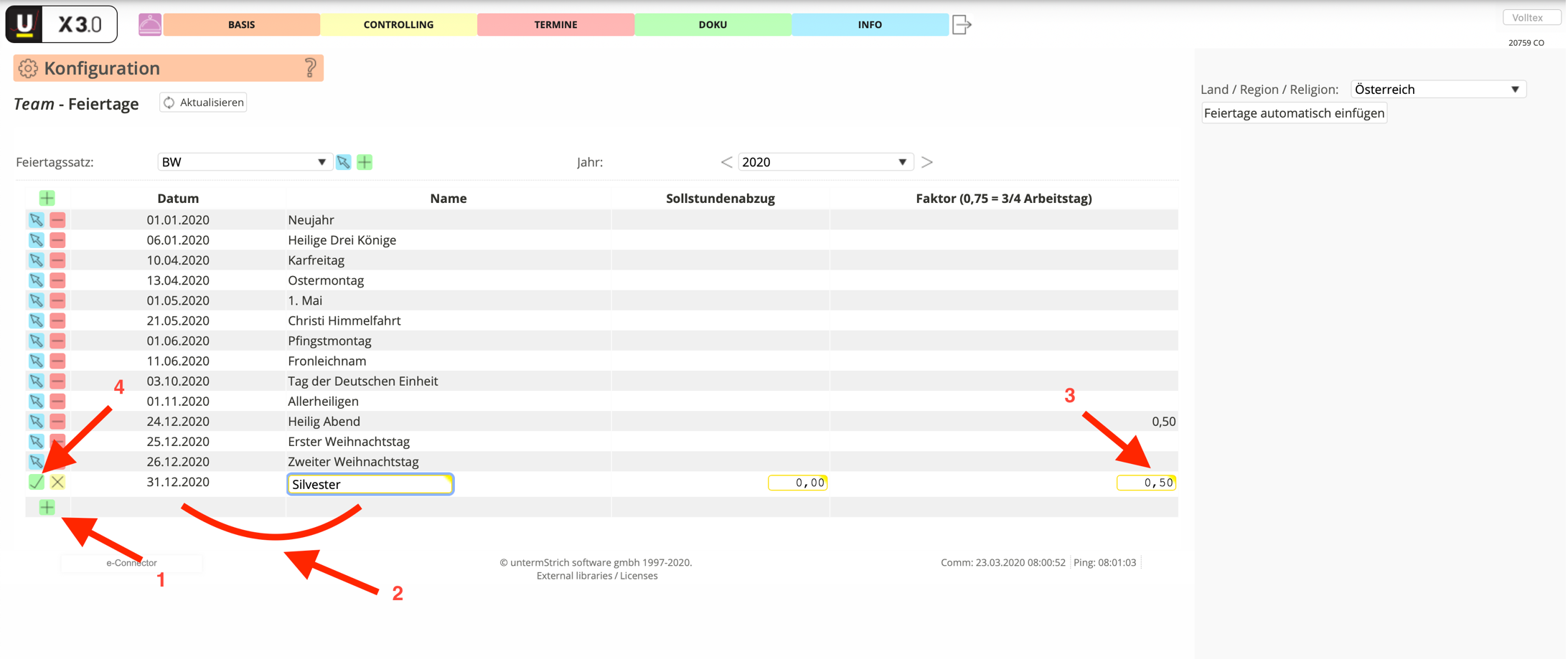Click the gear icon in Konfiguration header
The image size is (1568, 659).
[28, 68]
